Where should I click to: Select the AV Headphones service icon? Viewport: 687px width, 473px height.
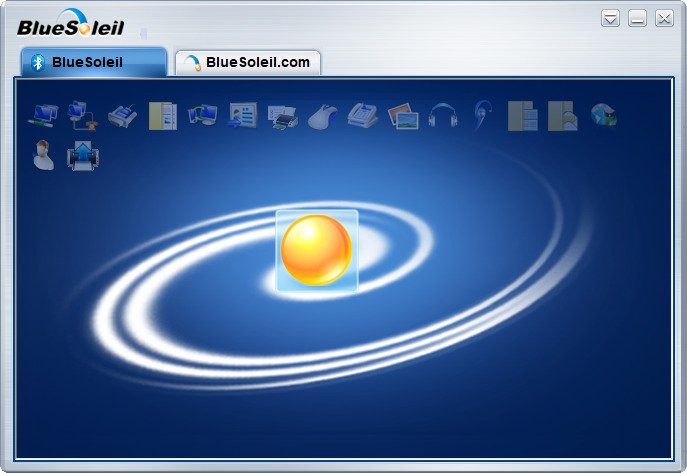click(x=443, y=116)
